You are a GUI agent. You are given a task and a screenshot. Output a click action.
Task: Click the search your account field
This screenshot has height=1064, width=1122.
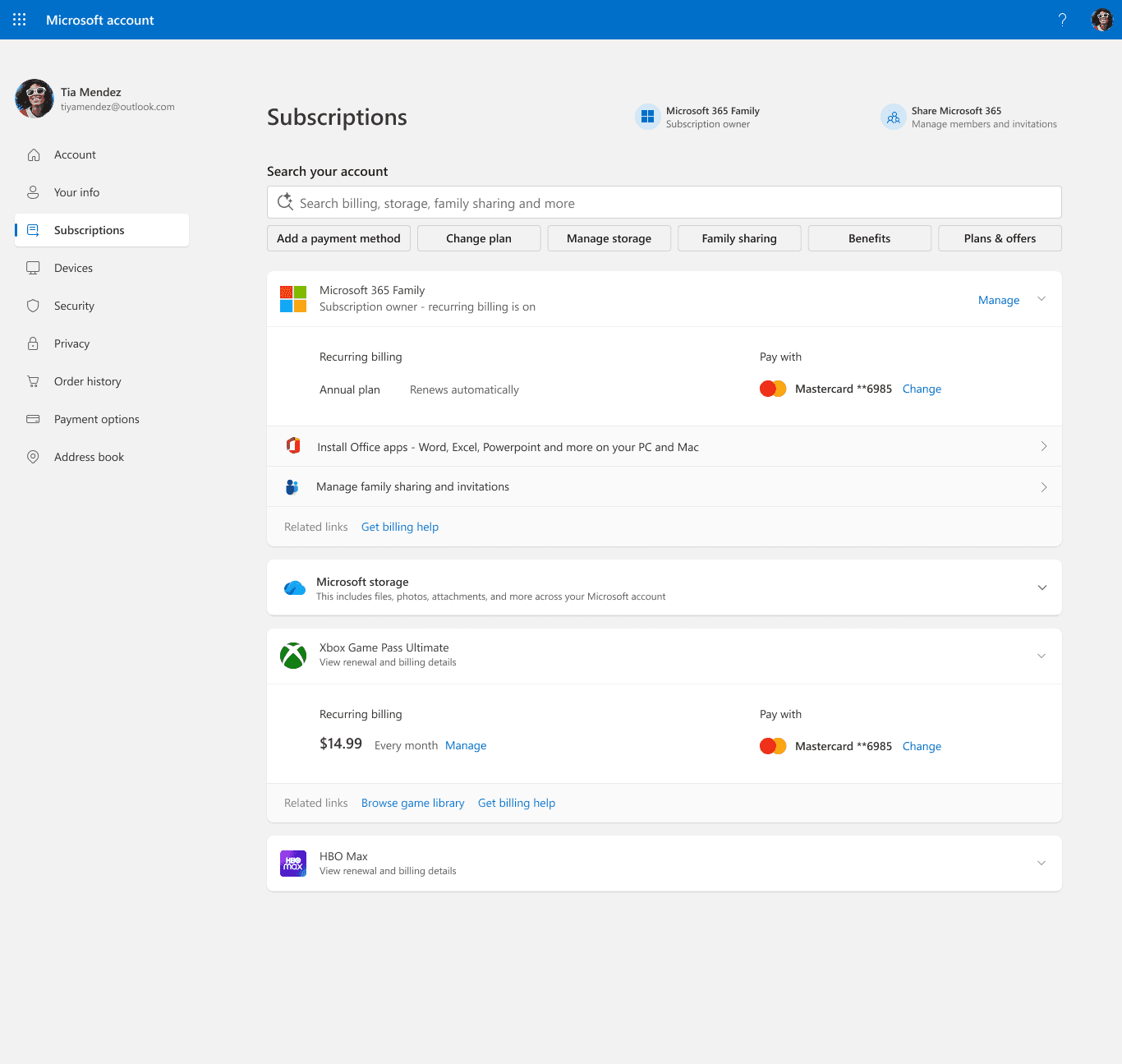664,202
